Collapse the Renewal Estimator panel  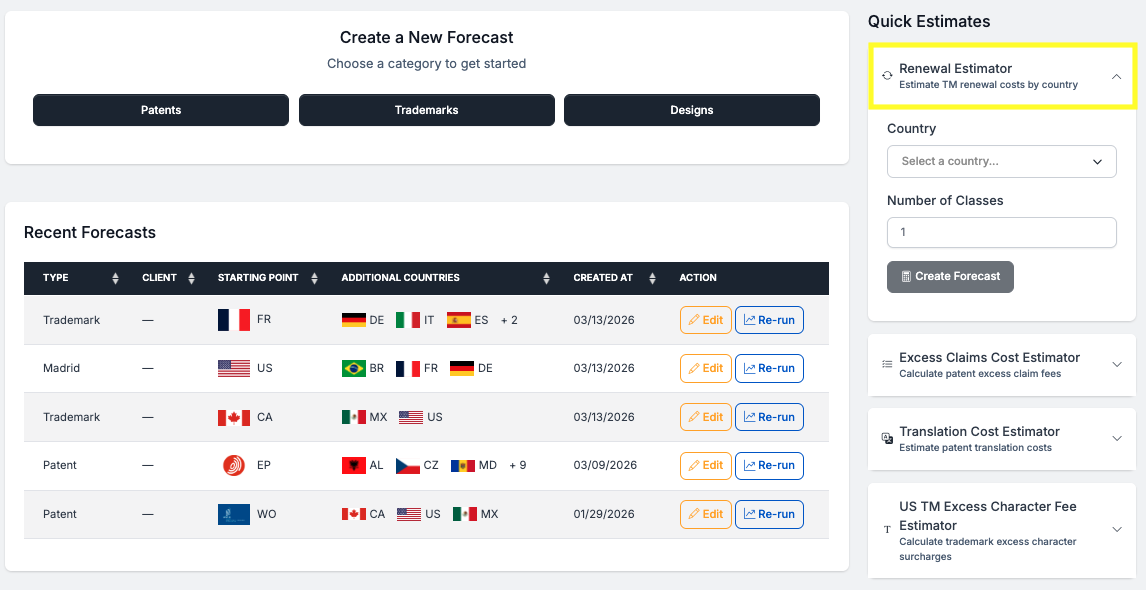coord(1117,76)
